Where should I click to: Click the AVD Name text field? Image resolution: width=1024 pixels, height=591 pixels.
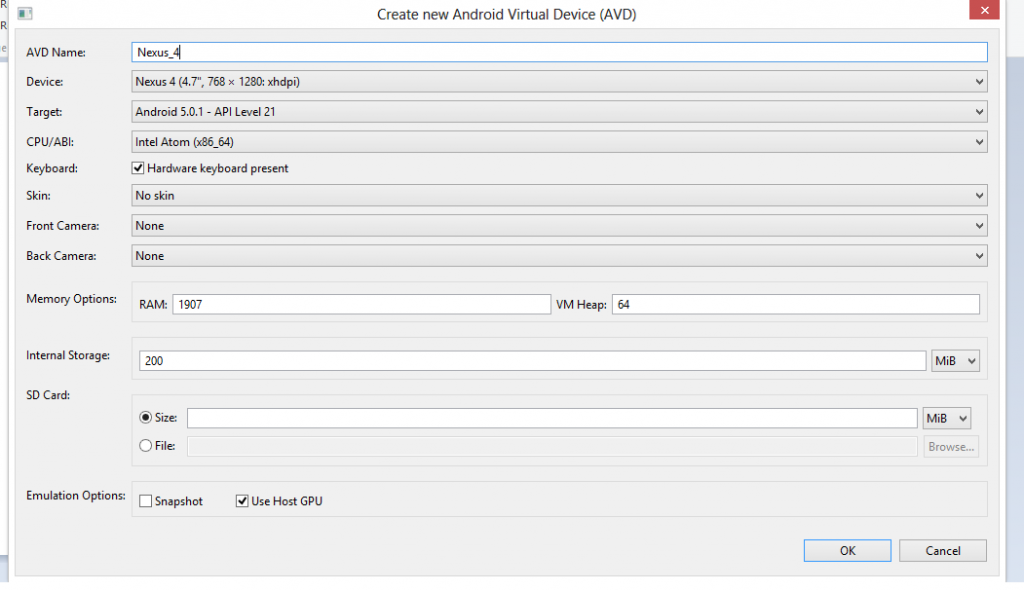coord(559,52)
